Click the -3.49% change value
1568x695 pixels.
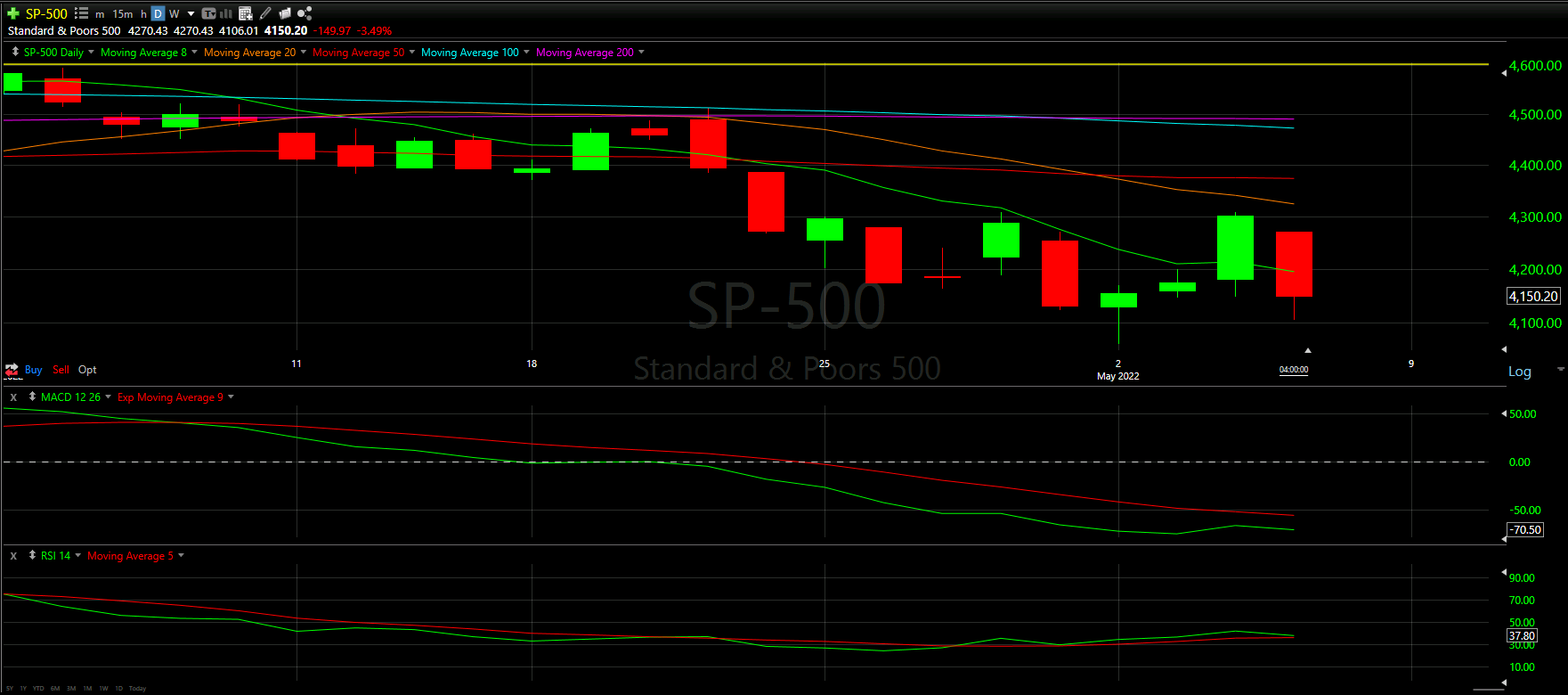coord(374,31)
